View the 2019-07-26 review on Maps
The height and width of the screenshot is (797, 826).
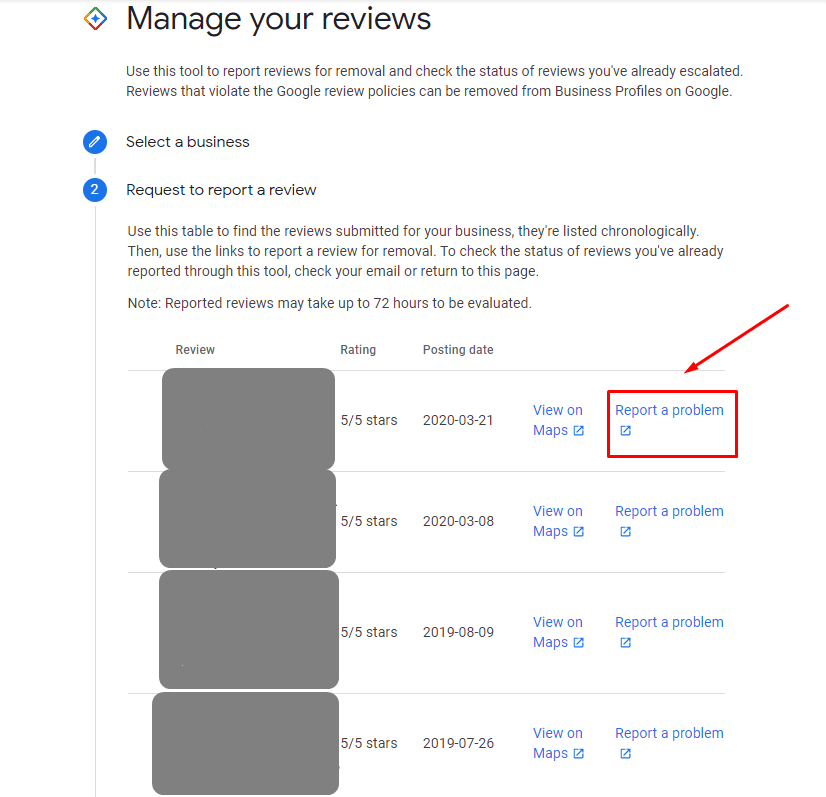[557, 734]
